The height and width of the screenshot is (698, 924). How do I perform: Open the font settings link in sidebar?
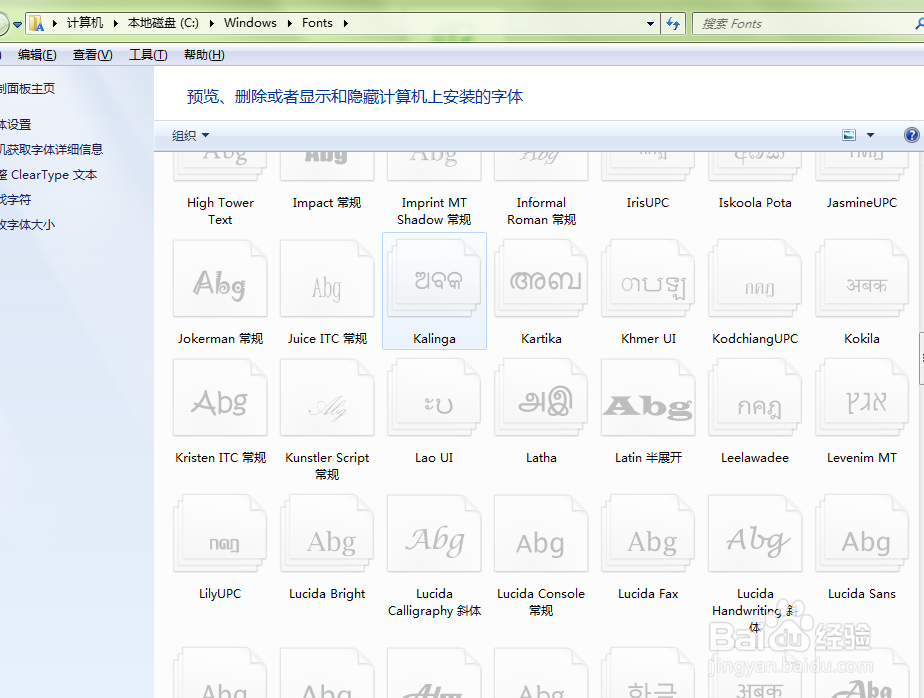[15, 124]
